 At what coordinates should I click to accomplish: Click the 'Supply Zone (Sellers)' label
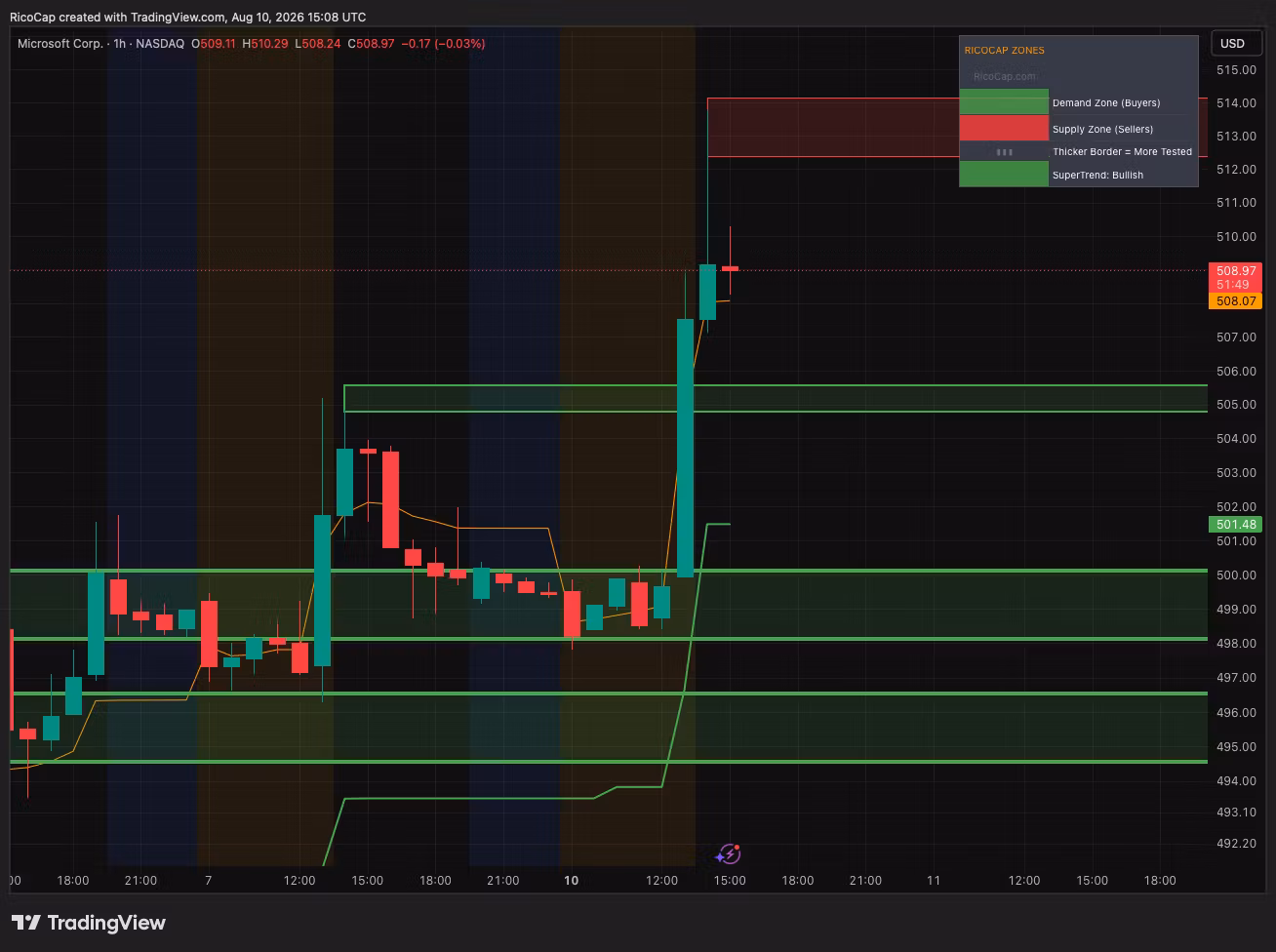pos(1102,129)
